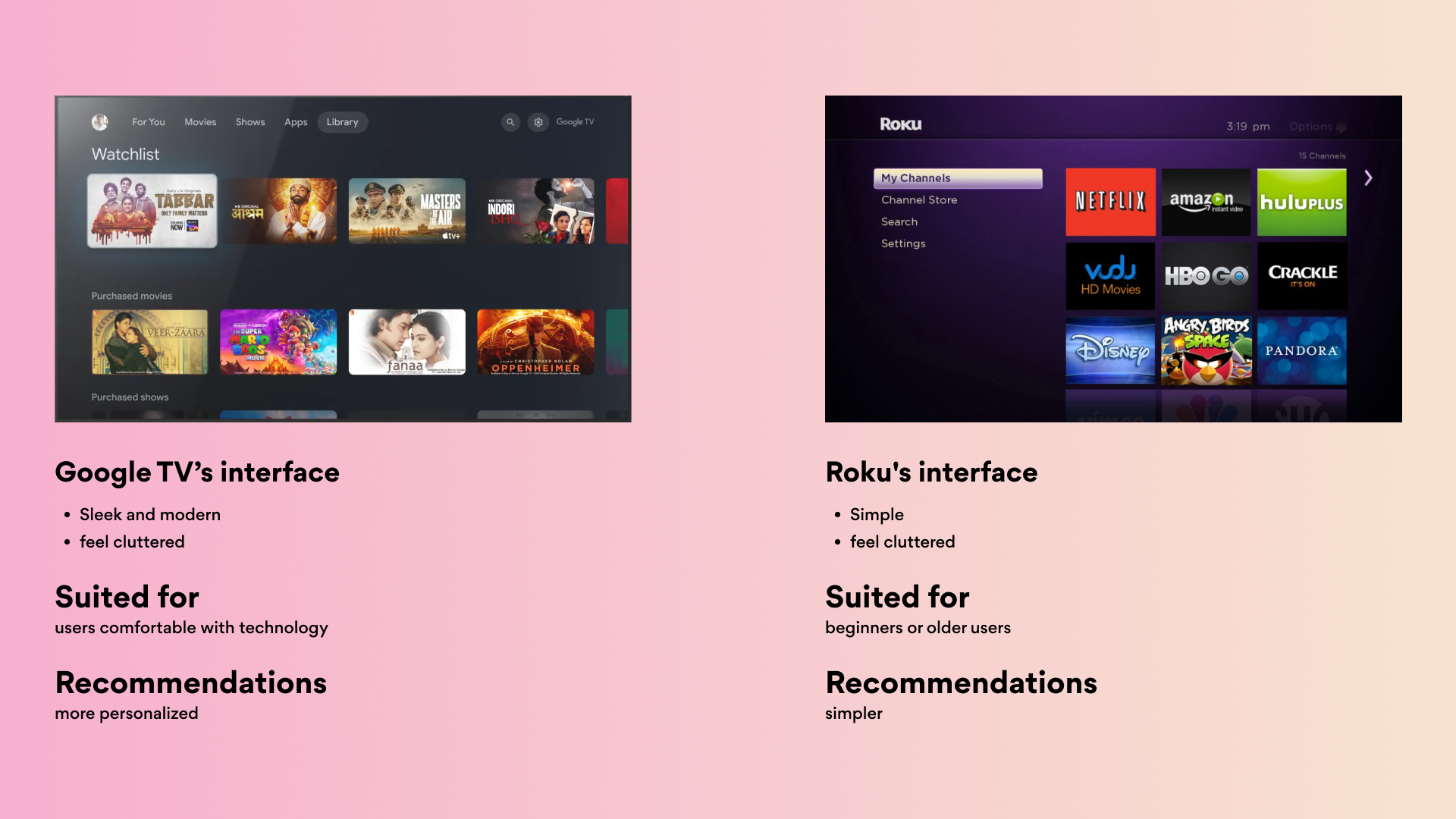1456x819 pixels.
Task: Open the Google TV search icon
Action: [510, 122]
